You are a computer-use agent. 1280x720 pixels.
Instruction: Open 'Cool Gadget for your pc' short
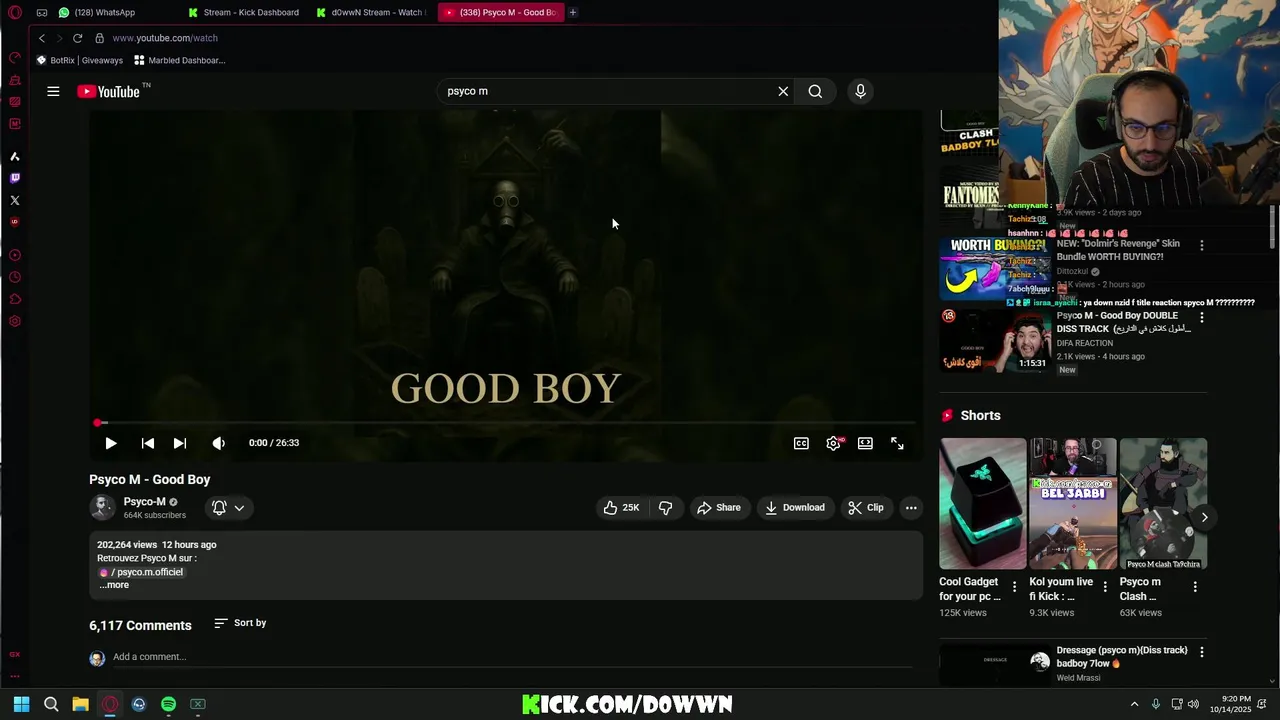[982, 504]
